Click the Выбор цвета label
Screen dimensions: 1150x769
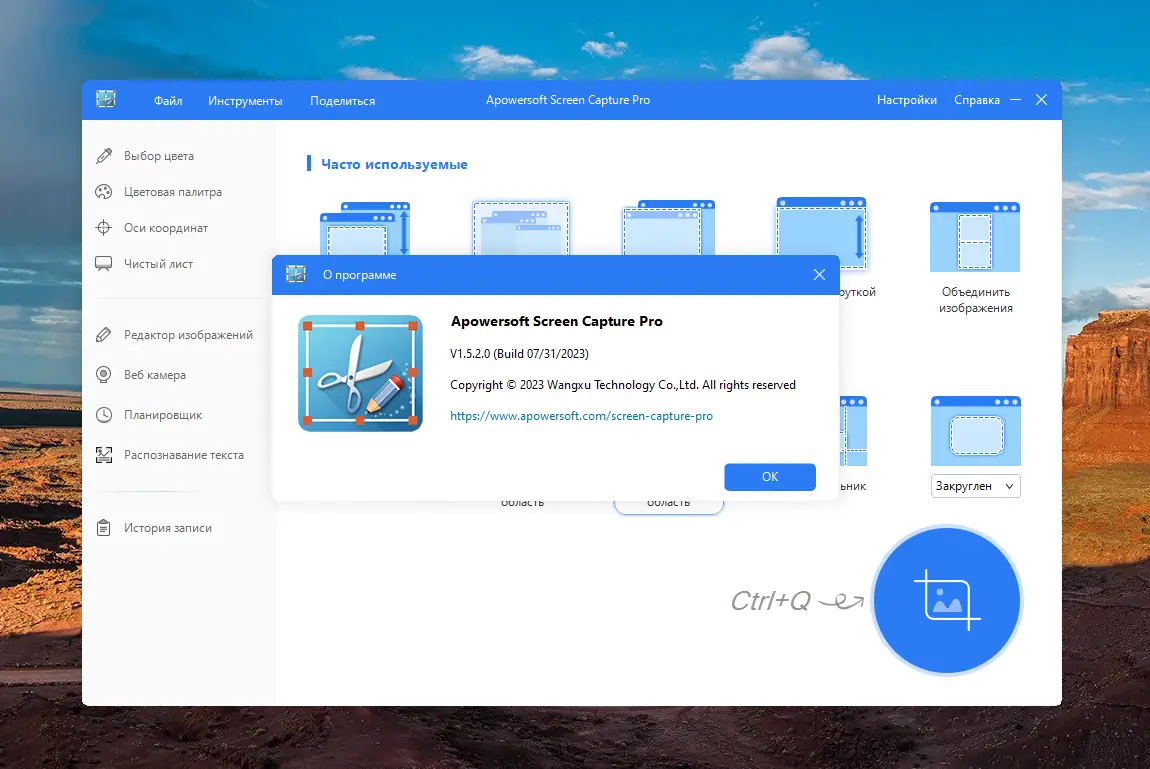click(158, 155)
